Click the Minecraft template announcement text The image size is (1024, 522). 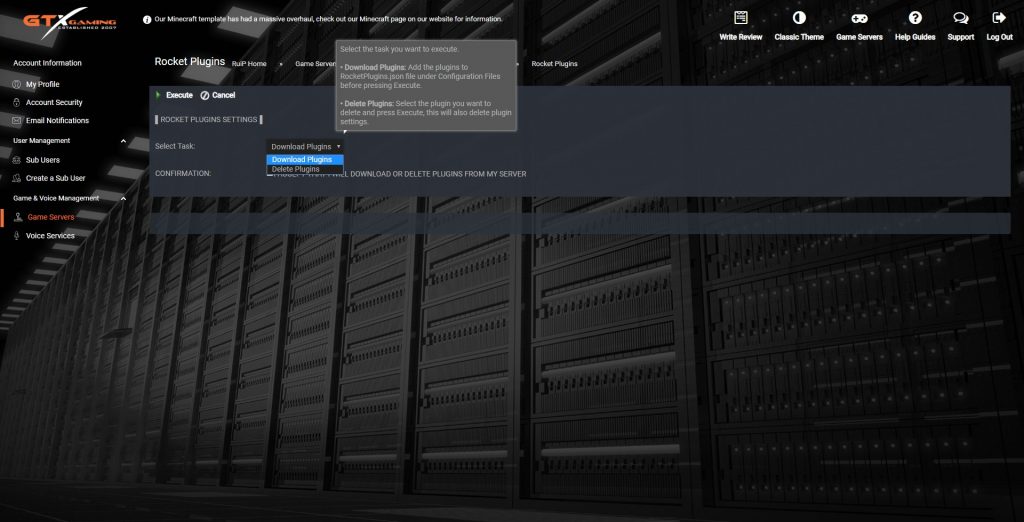(x=328, y=20)
